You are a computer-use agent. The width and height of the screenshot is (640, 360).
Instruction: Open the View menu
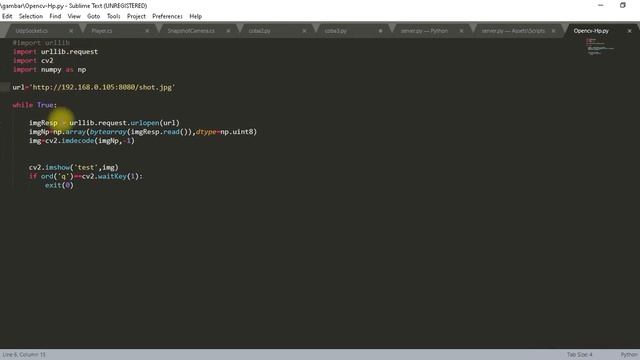(x=74, y=16)
